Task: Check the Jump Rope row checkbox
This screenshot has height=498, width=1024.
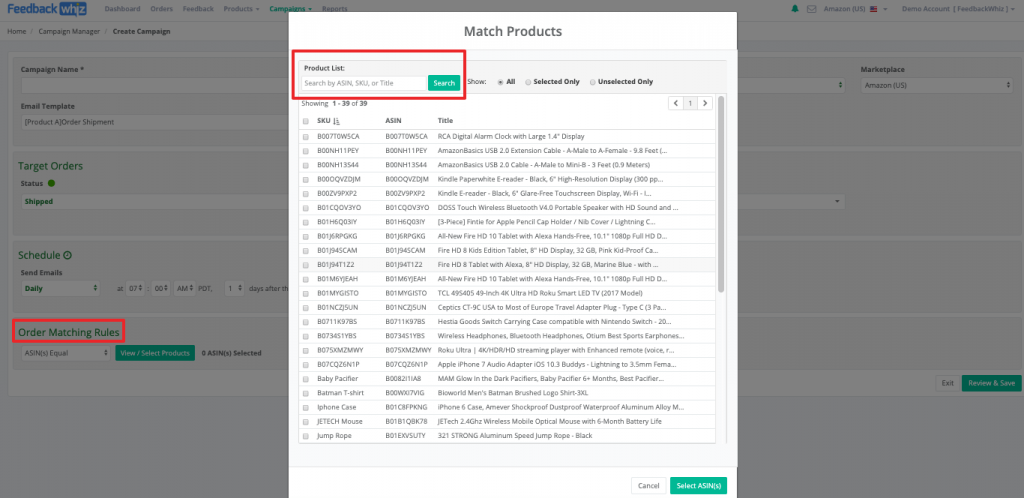Action: point(306,435)
